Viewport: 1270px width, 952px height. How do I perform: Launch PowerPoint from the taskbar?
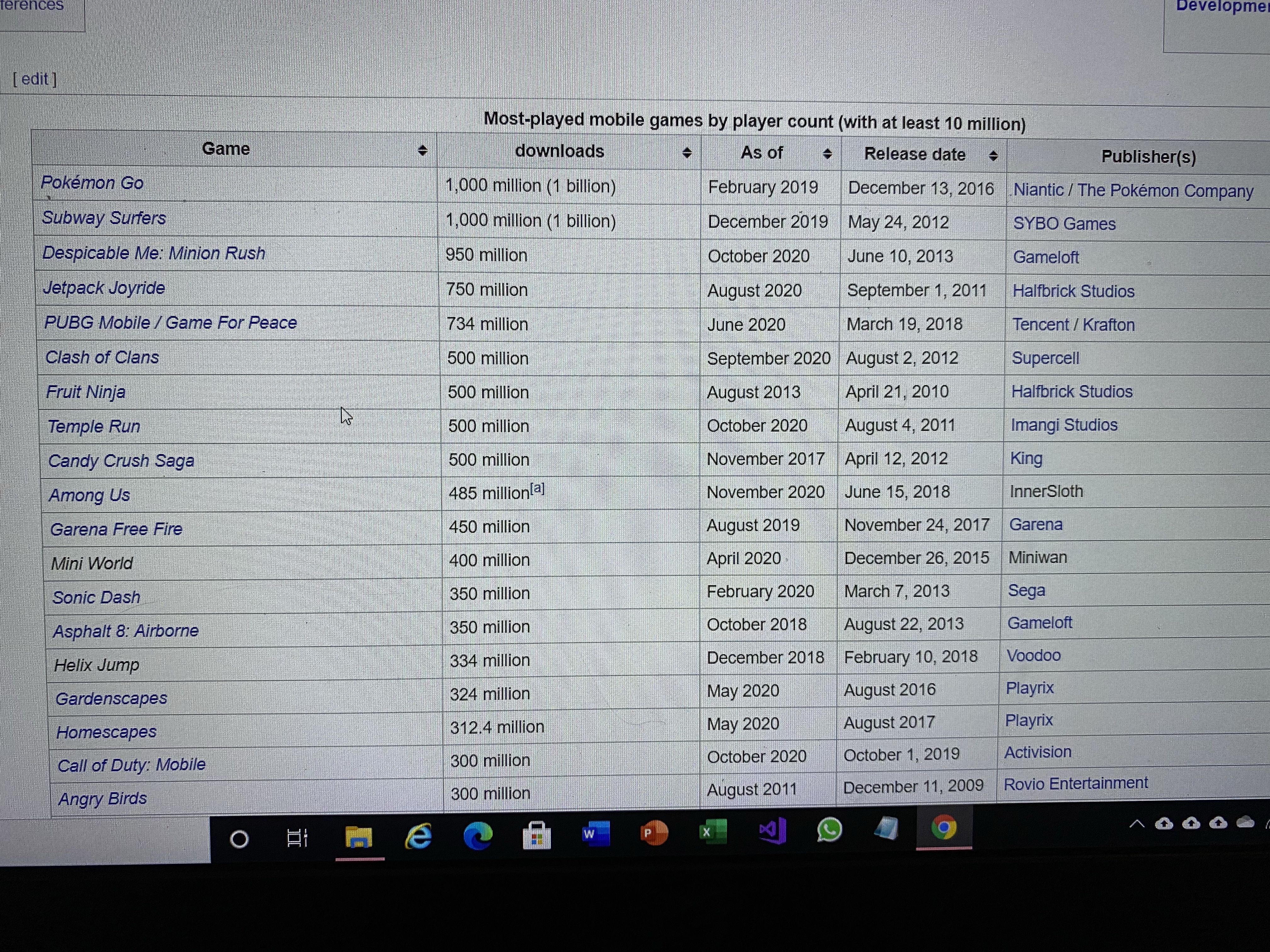click(x=654, y=832)
